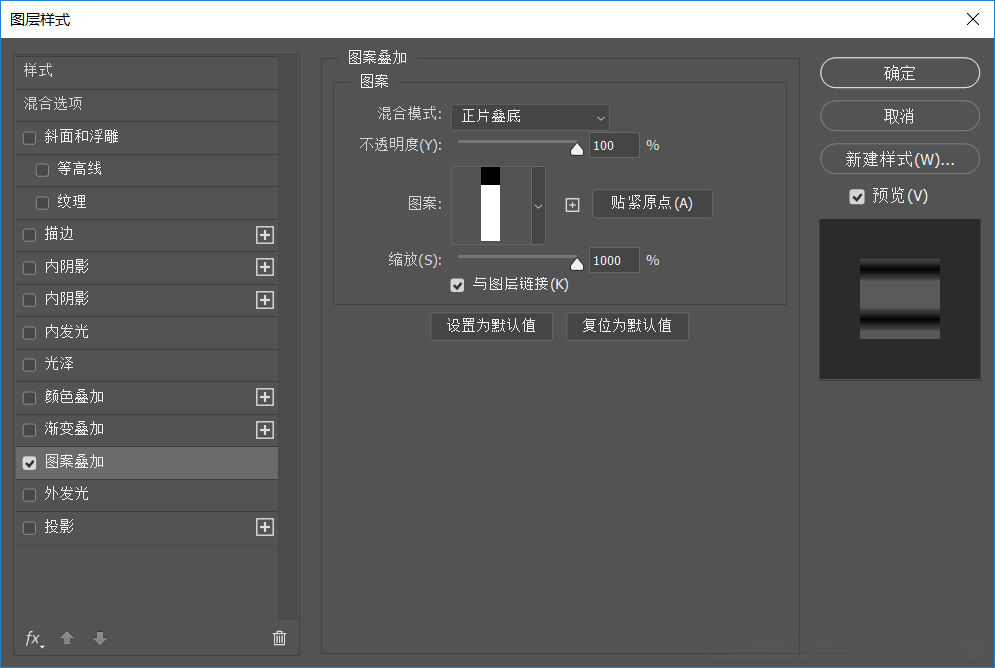
Task: Open the pattern picker dropdown arrow
Action: [x=538, y=206]
